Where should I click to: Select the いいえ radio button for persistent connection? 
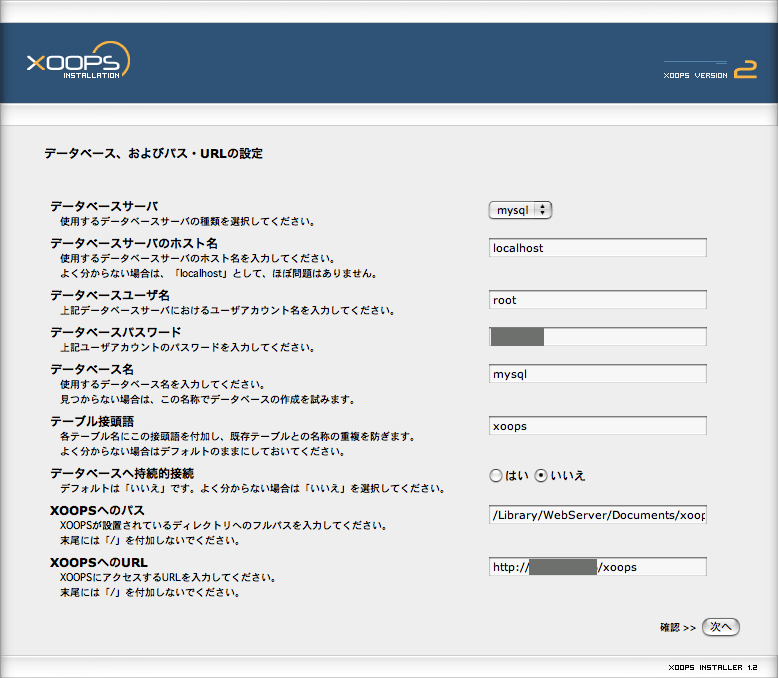pos(541,475)
